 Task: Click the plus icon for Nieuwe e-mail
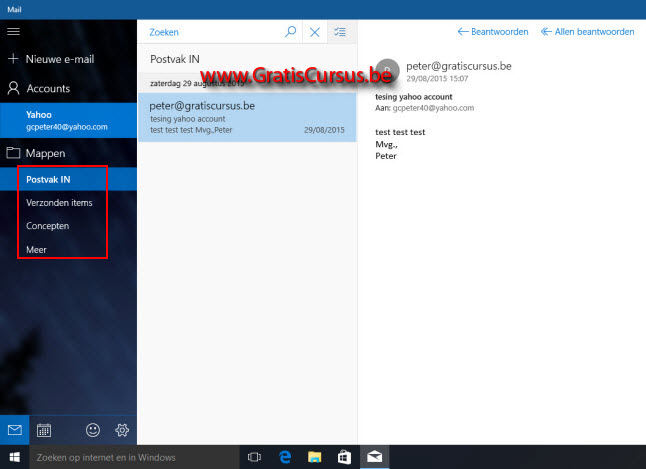tap(13, 59)
